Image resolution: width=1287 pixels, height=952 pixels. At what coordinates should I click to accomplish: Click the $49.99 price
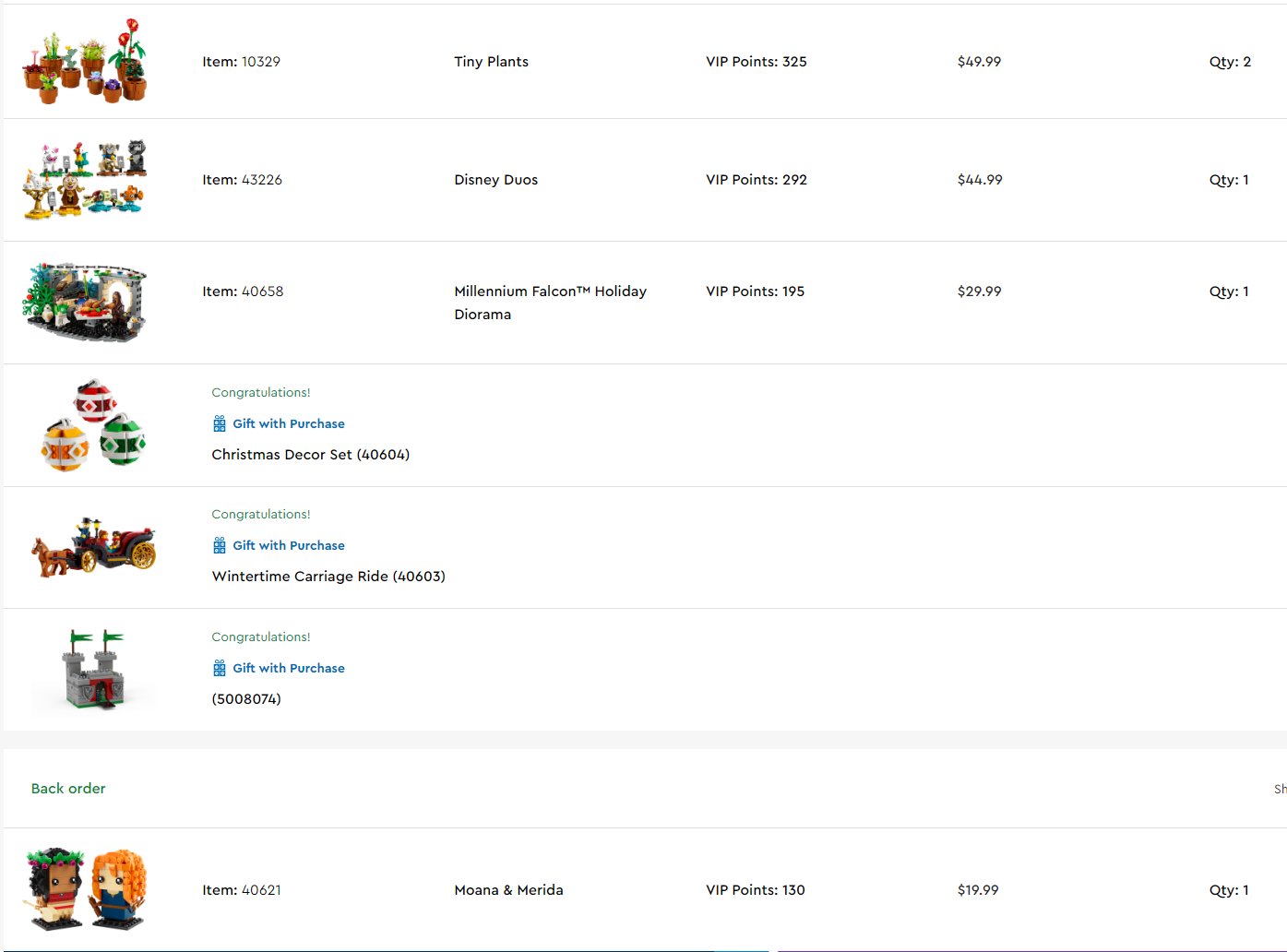(x=980, y=62)
